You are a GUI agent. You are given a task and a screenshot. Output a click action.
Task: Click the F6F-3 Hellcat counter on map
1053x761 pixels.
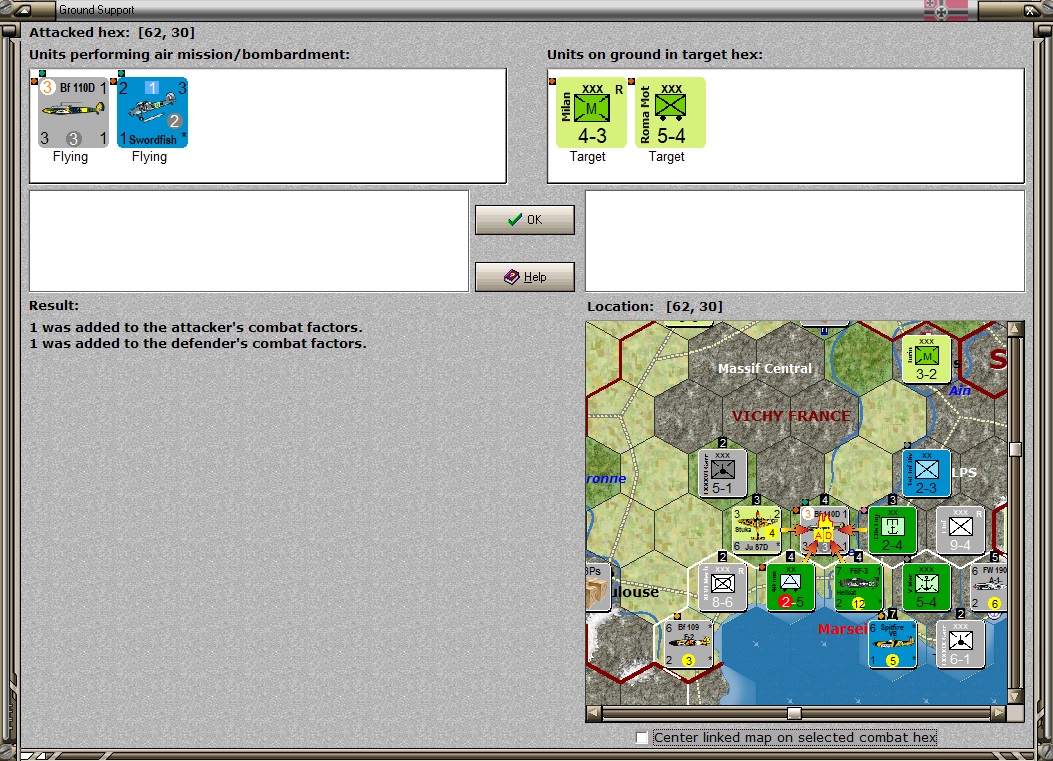(858, 588)
